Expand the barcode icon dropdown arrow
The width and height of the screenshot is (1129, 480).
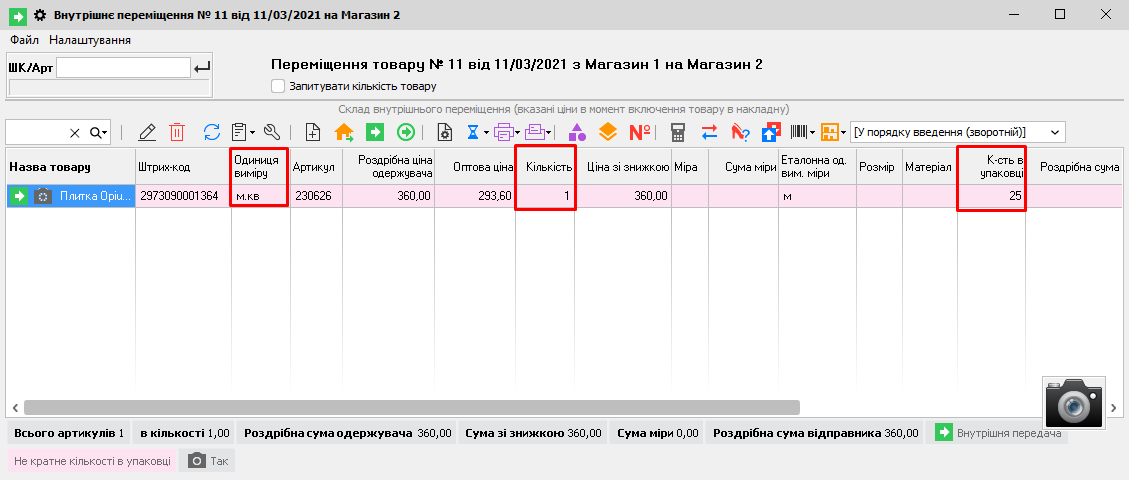click(x=811, y=132)
